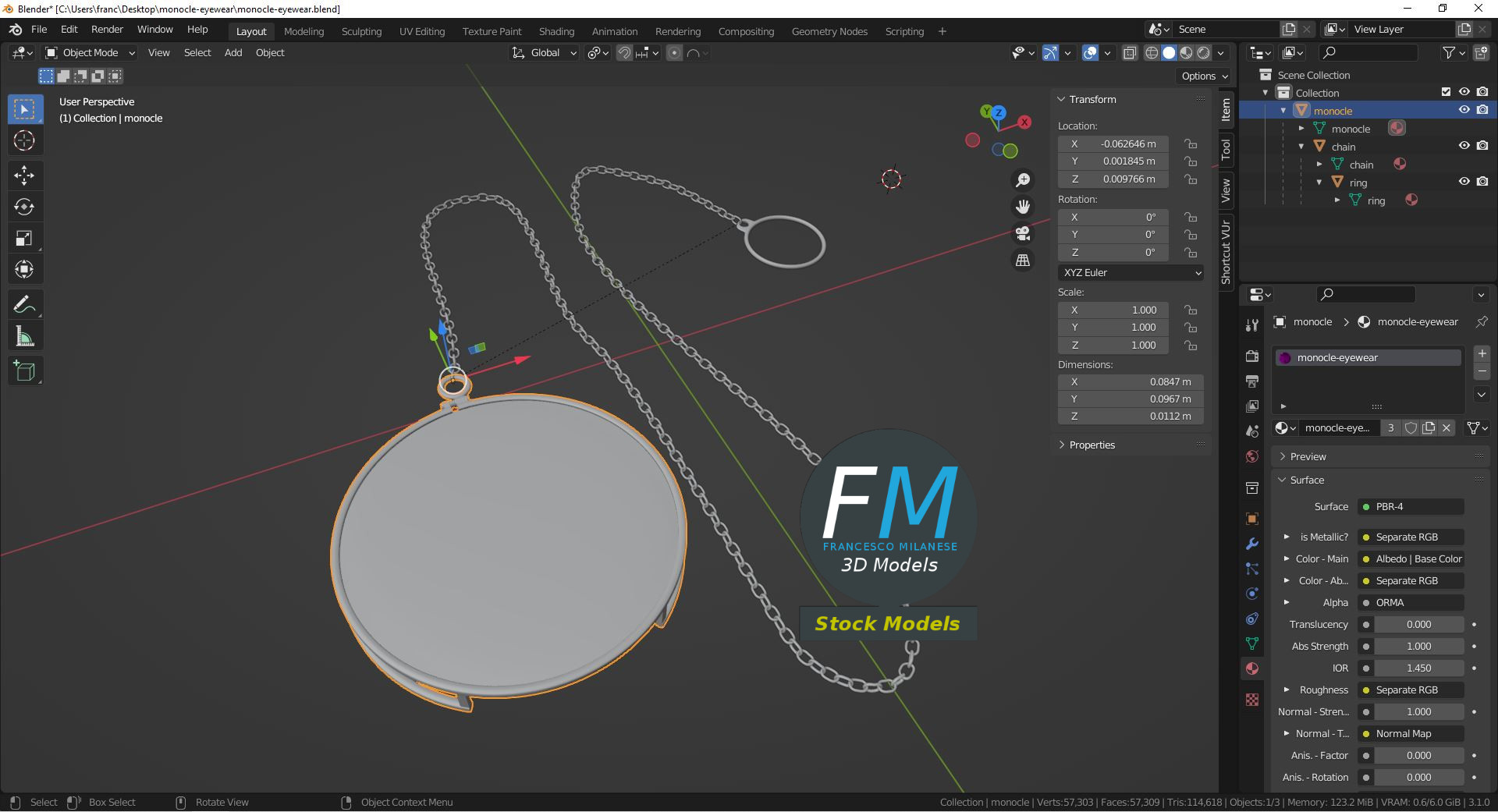Toggle X-ray display mode

click(1129, 53)
